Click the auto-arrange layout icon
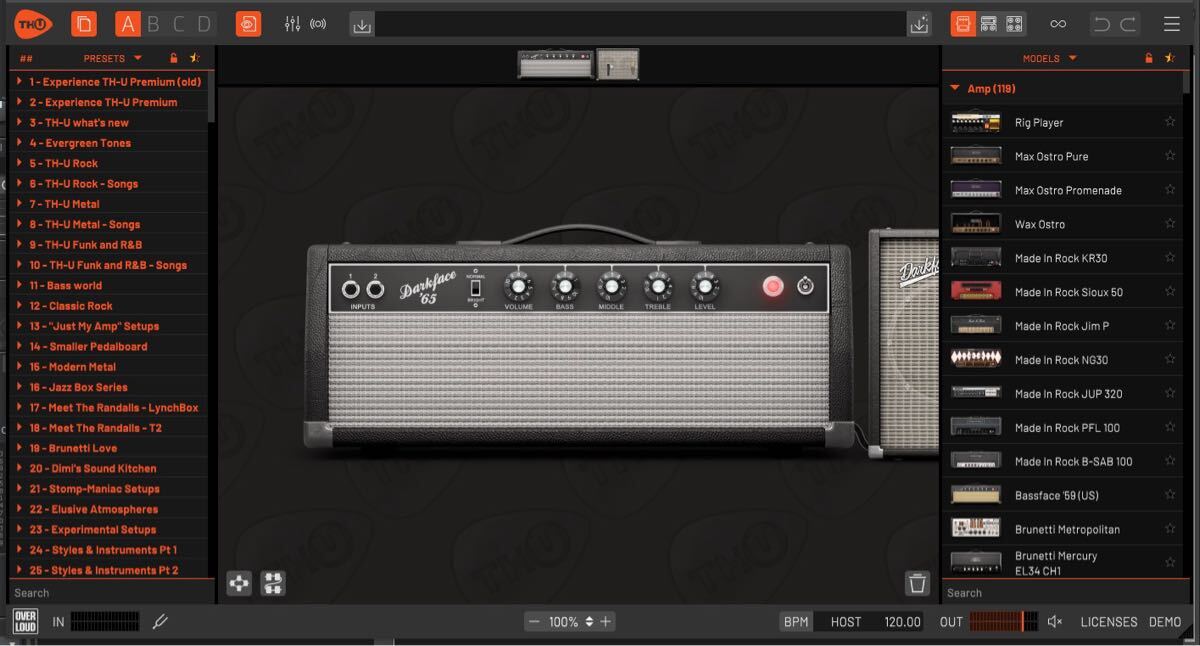Image resolution: width=1200 pixels, height=646 pixels. tap(273, 583)
